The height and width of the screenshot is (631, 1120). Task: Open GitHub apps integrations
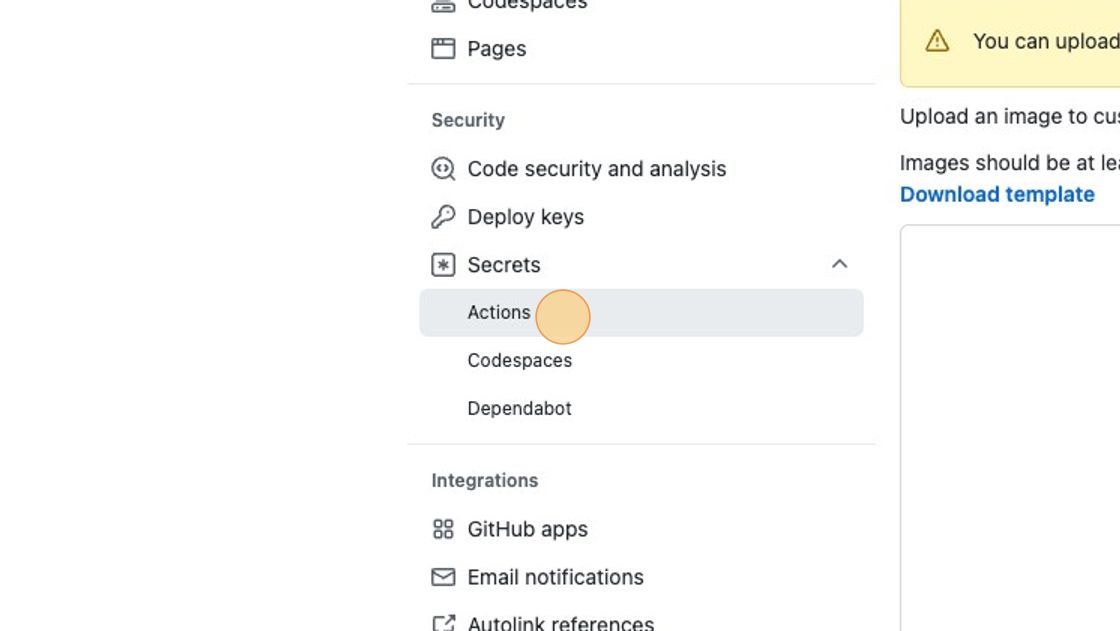(x=527, y=529)
